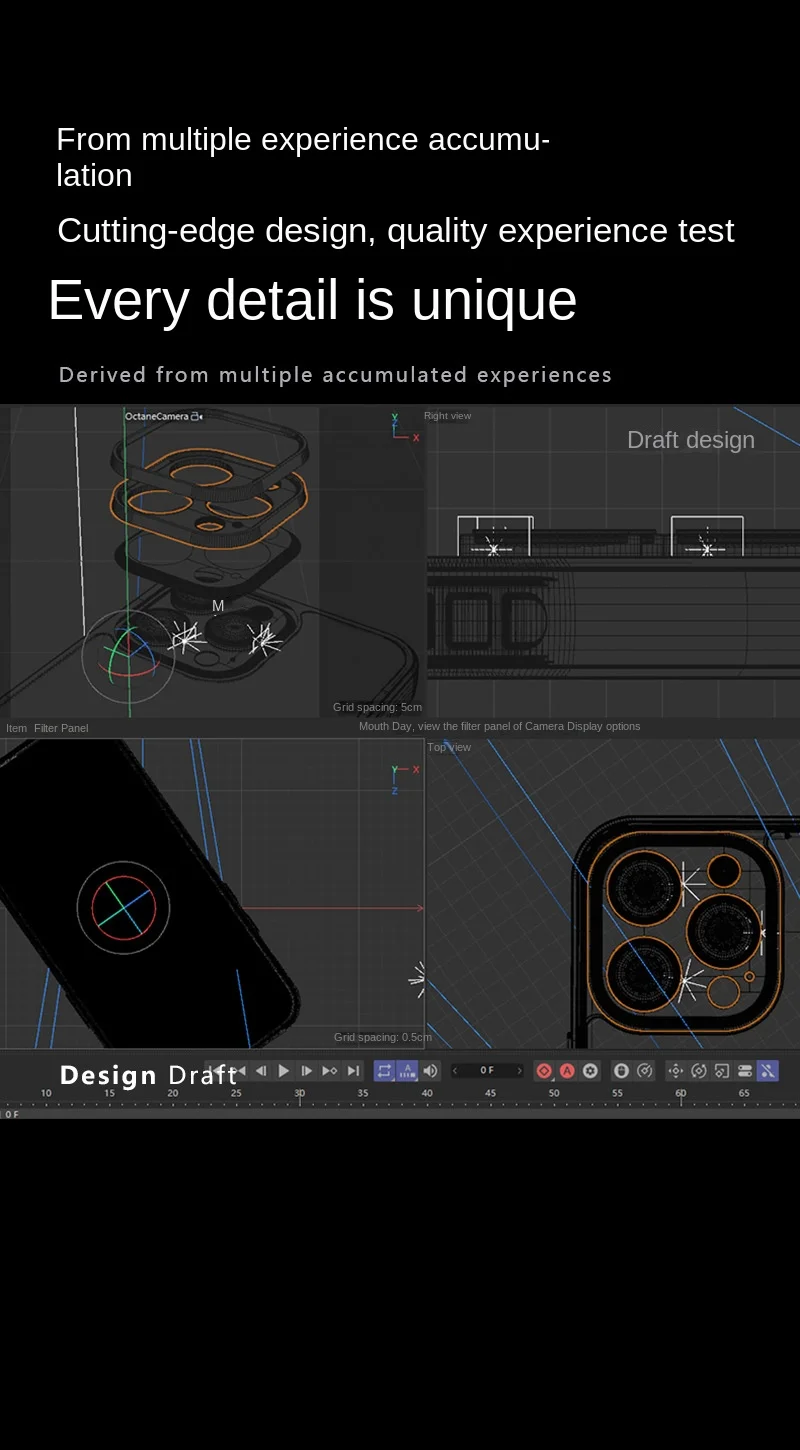
Task: Go to the next keyframe
Action: (x=330, y=1071)
